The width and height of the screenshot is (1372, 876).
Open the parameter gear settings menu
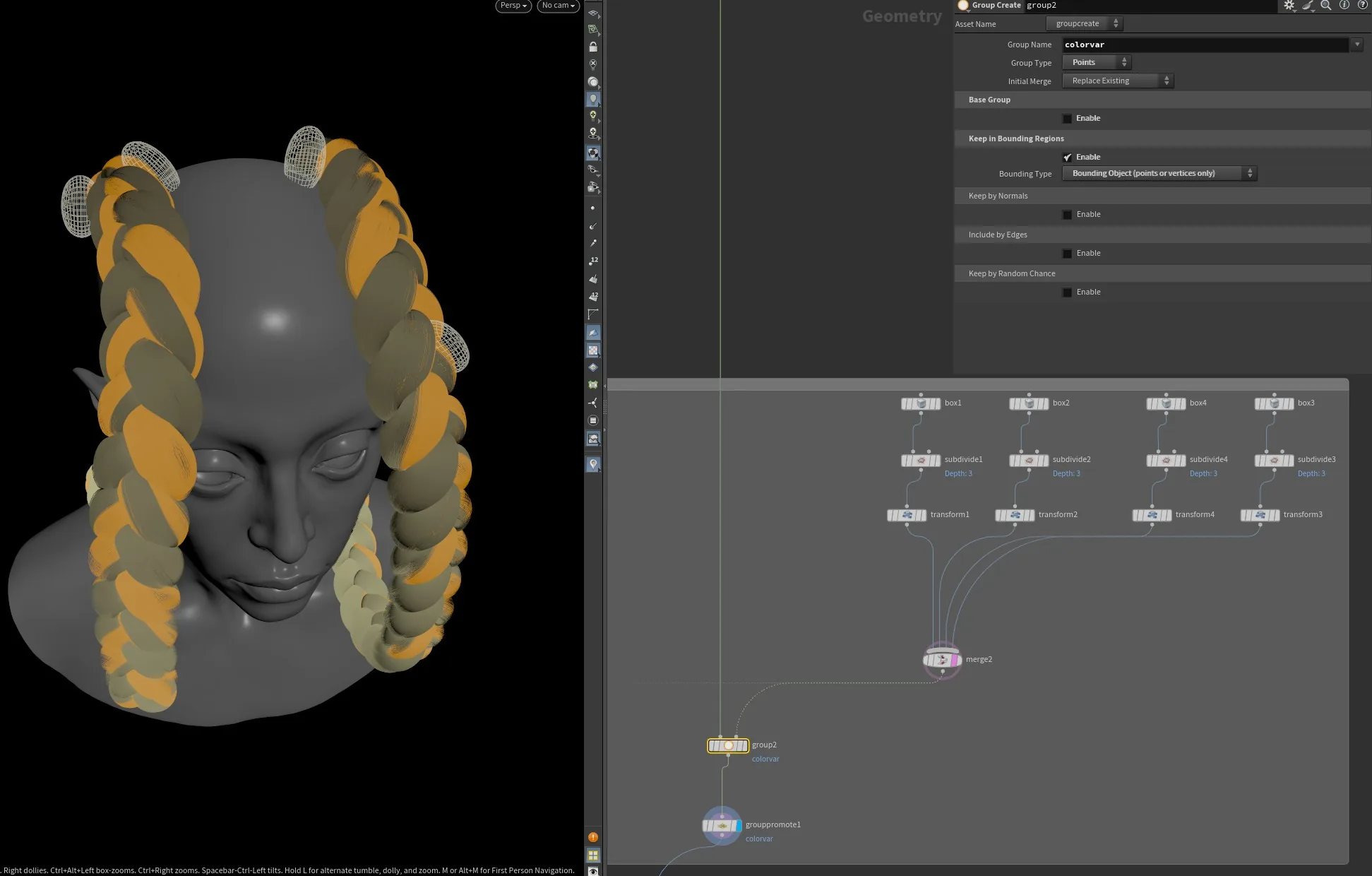click(1289, 5)
